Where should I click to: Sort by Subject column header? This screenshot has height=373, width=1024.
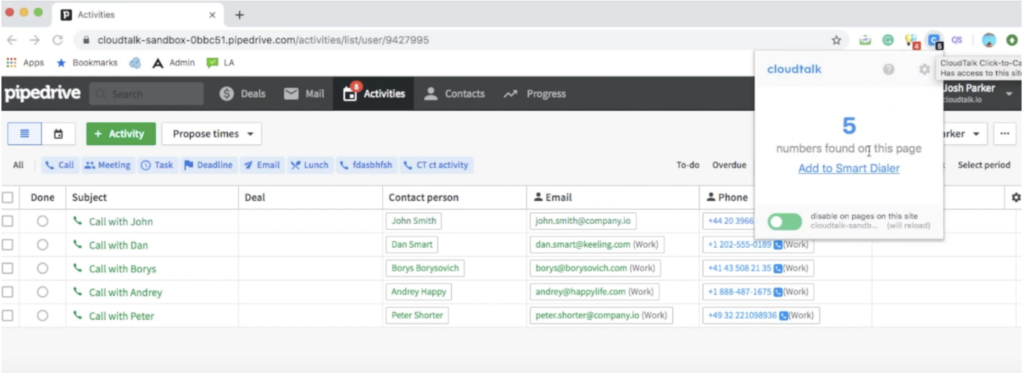[89, 197]
